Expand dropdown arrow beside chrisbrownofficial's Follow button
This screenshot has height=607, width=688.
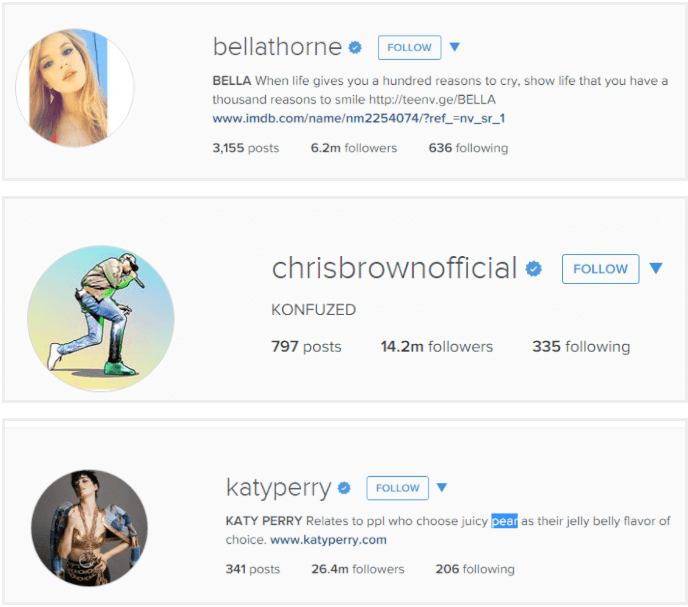656,268
